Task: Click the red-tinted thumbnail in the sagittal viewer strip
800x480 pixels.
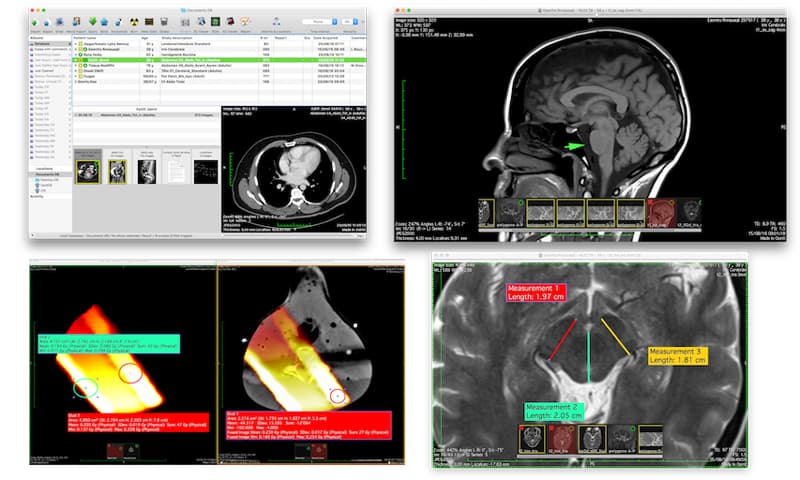Action: (661, 213)
